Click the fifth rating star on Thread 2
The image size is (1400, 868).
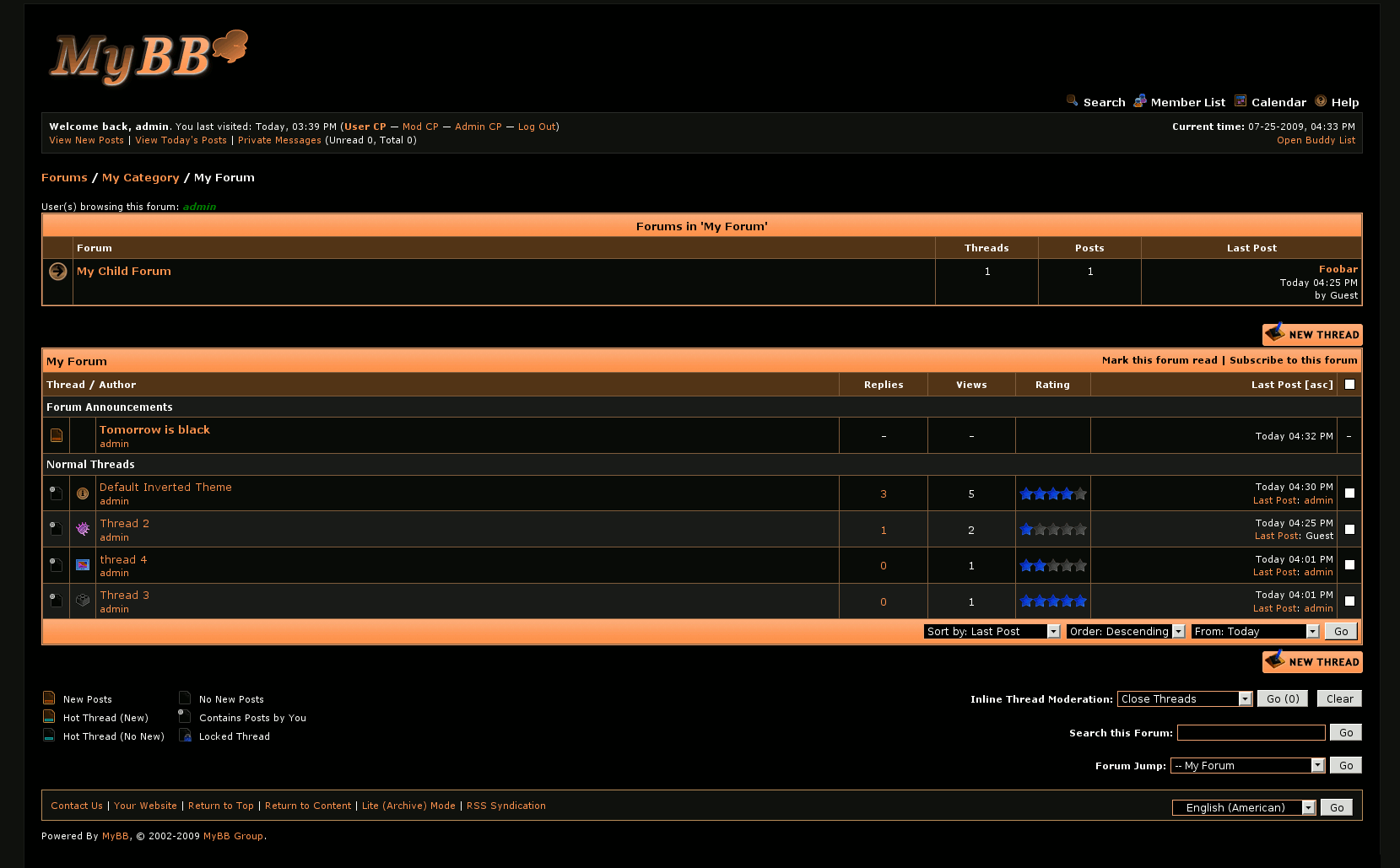(1080, 530)
